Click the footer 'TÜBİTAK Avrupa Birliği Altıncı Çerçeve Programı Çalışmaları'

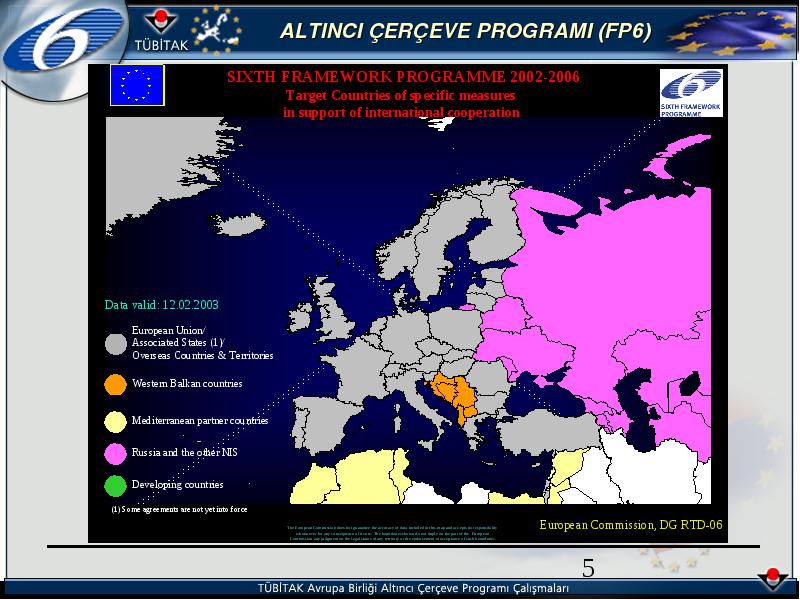pyautogui.click(x=413, y=588)
